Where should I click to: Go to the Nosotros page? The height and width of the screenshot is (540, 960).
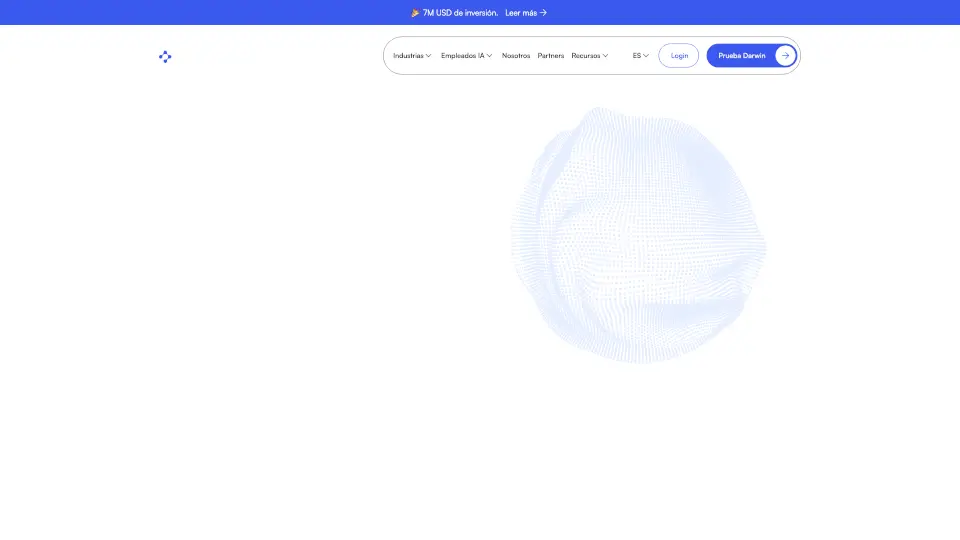(516, 56)
